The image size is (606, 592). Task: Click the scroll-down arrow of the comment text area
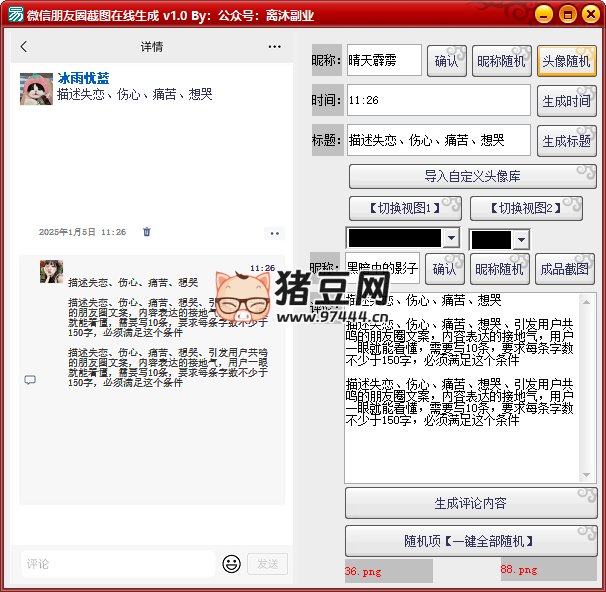587,475
